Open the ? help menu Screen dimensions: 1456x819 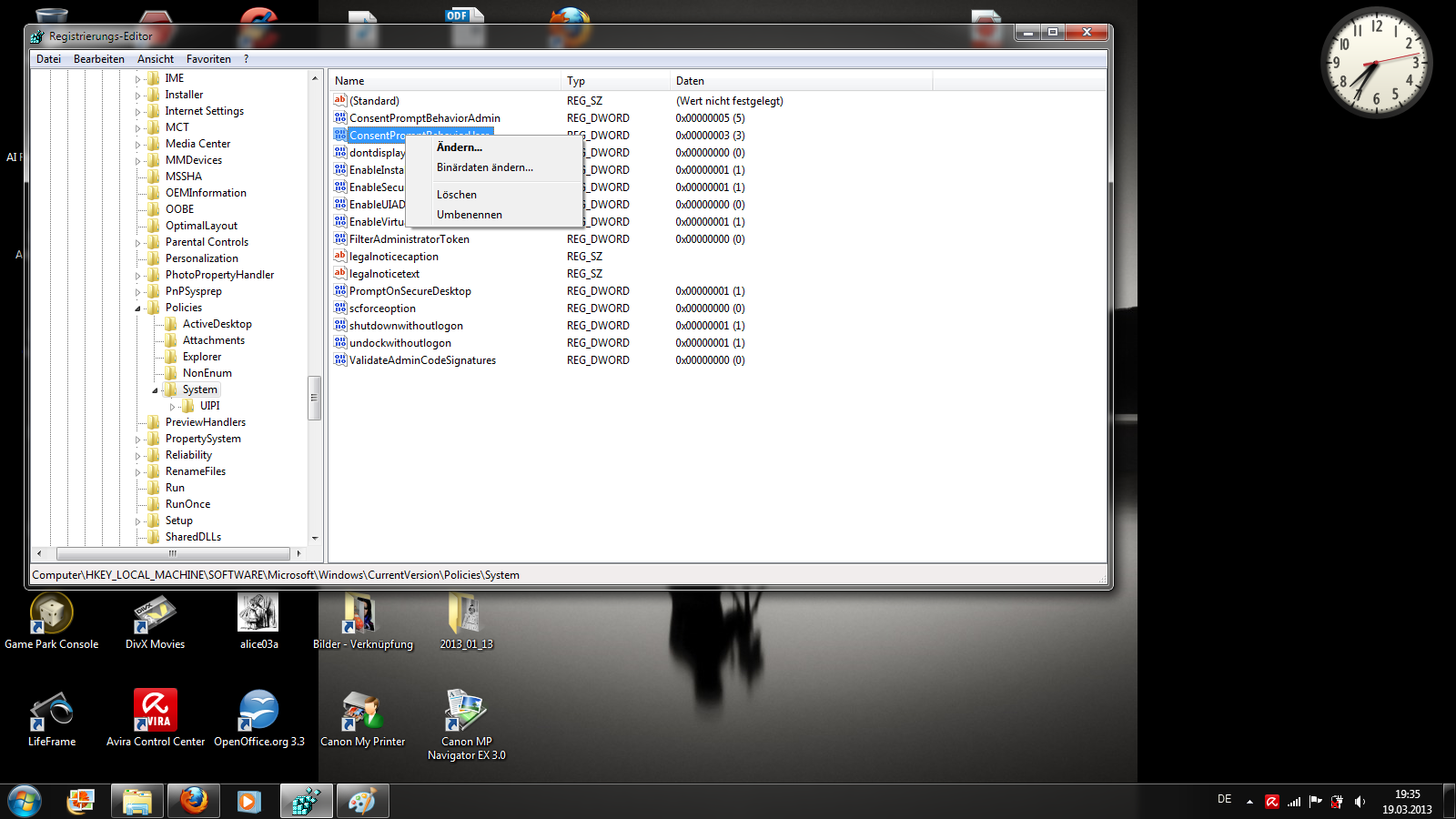pyautogui.click(x=246, y=59)
